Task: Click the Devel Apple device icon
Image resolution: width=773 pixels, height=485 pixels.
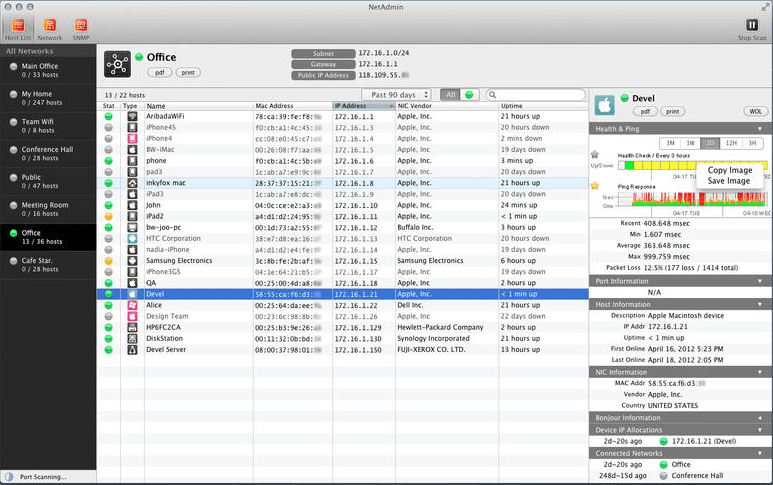Action: click(604, 105)
